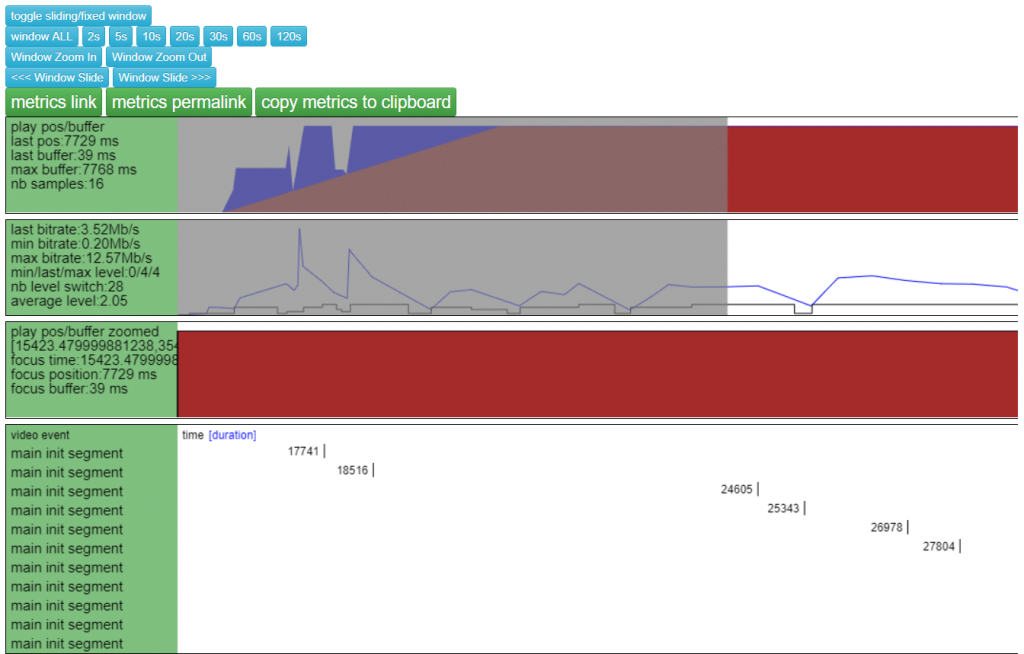Click the blue [duration] label
The width and height of the screenshot is (1024, 654).
[232, 435]
